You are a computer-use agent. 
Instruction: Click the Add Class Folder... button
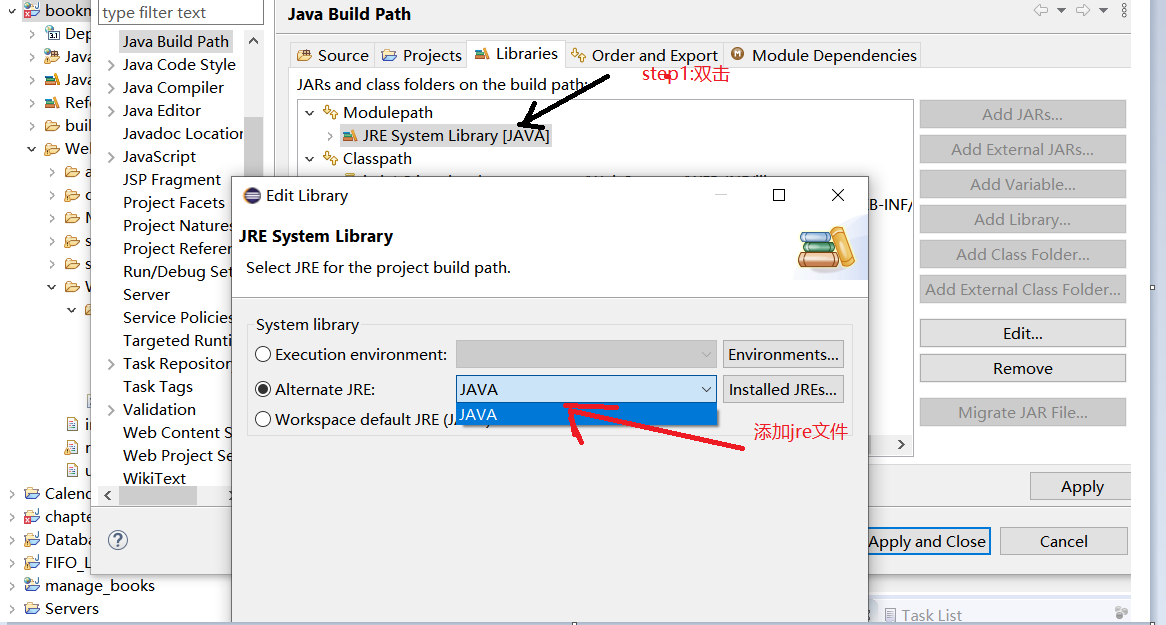click(1022, 254)
